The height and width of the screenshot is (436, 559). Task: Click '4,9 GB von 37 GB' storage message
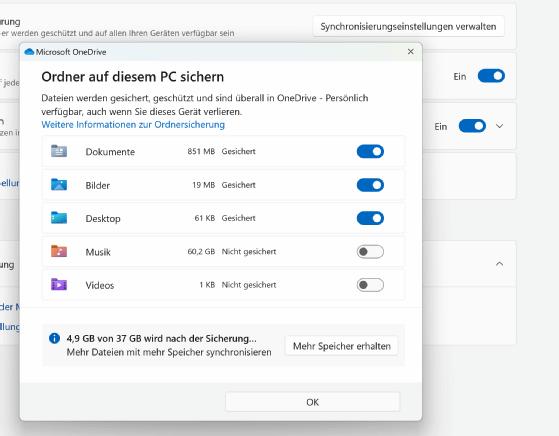pyautogui.click(x=161, y=338)
